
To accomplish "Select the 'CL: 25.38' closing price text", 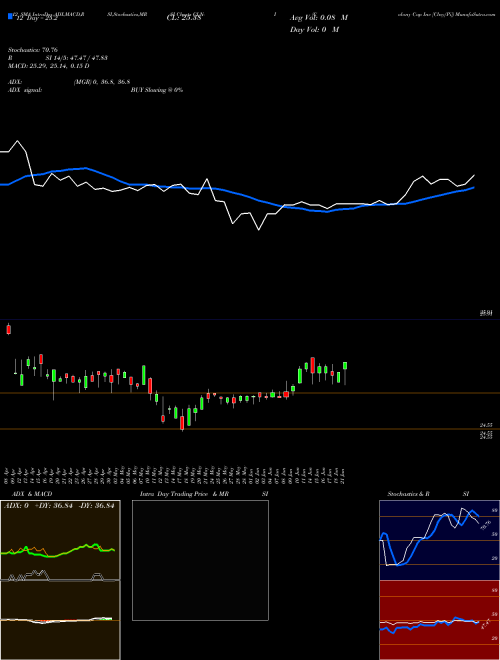I will [x=184, y=19].
